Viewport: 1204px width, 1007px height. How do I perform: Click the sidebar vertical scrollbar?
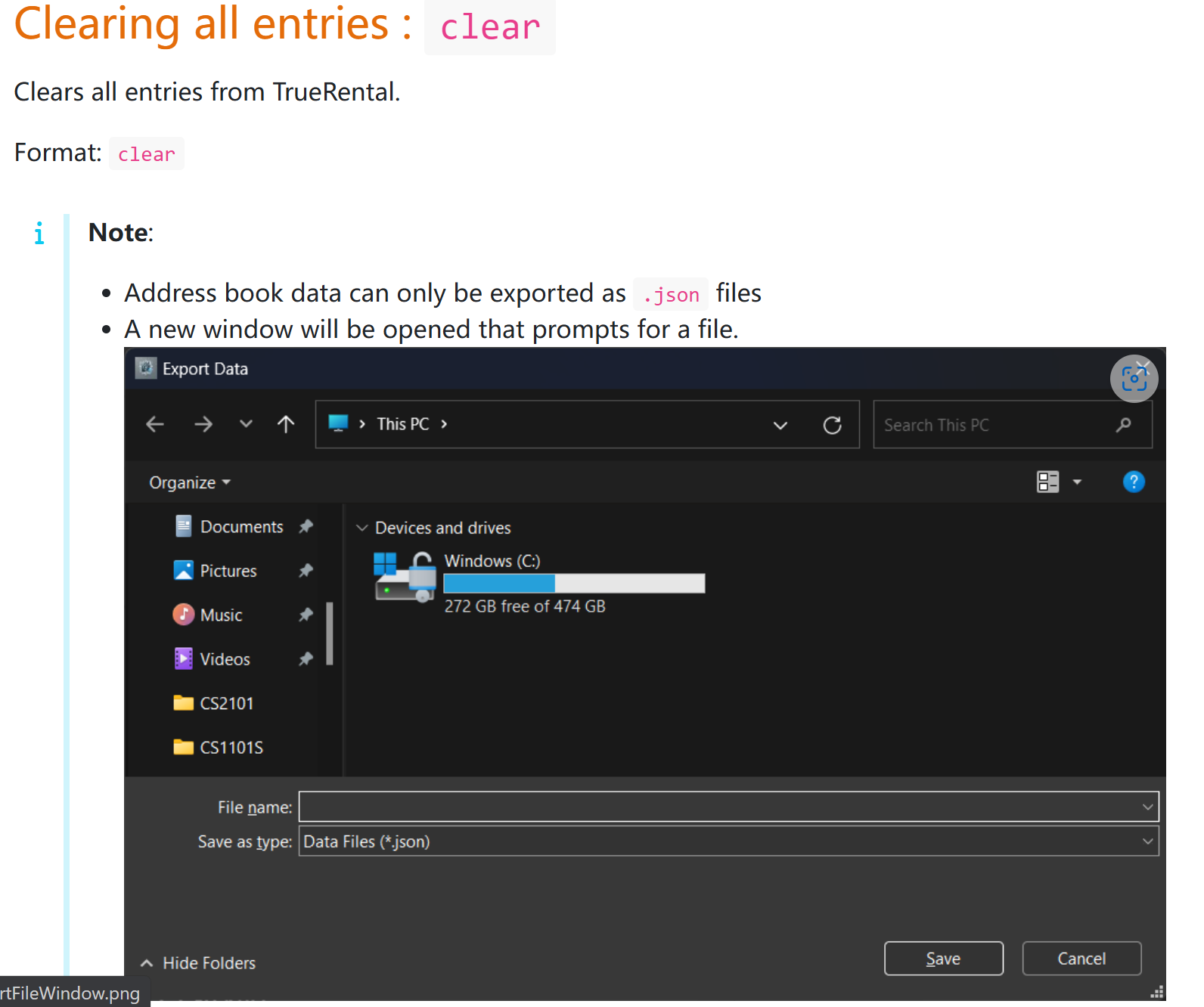click(330, 634)
